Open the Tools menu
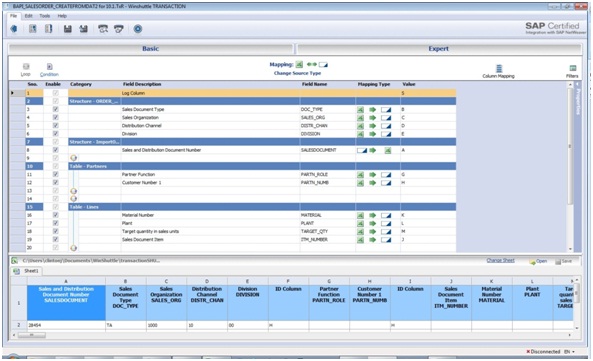593x361 pixels. coord(45,16)
